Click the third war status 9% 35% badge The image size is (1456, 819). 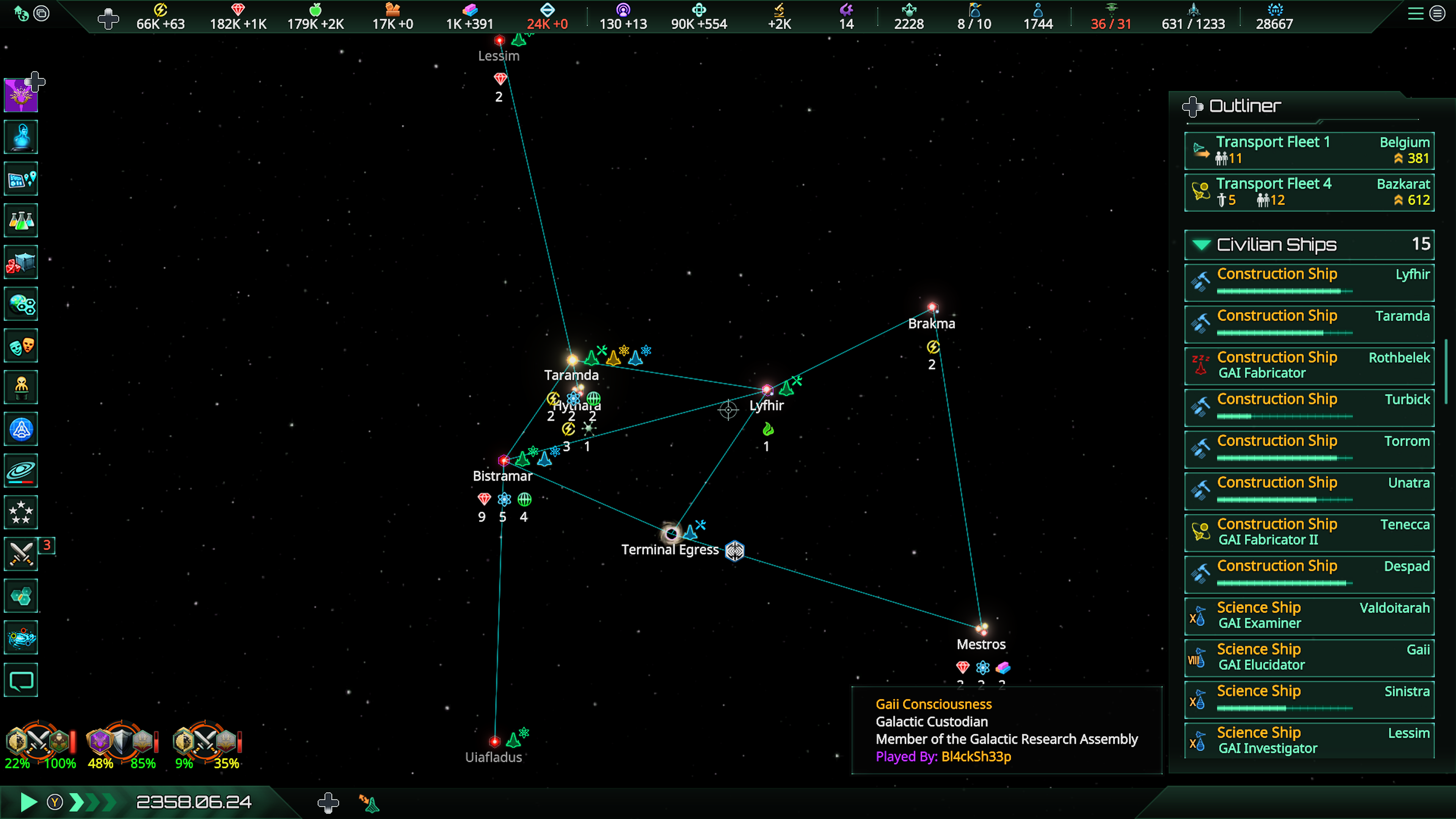coord(207,746)
